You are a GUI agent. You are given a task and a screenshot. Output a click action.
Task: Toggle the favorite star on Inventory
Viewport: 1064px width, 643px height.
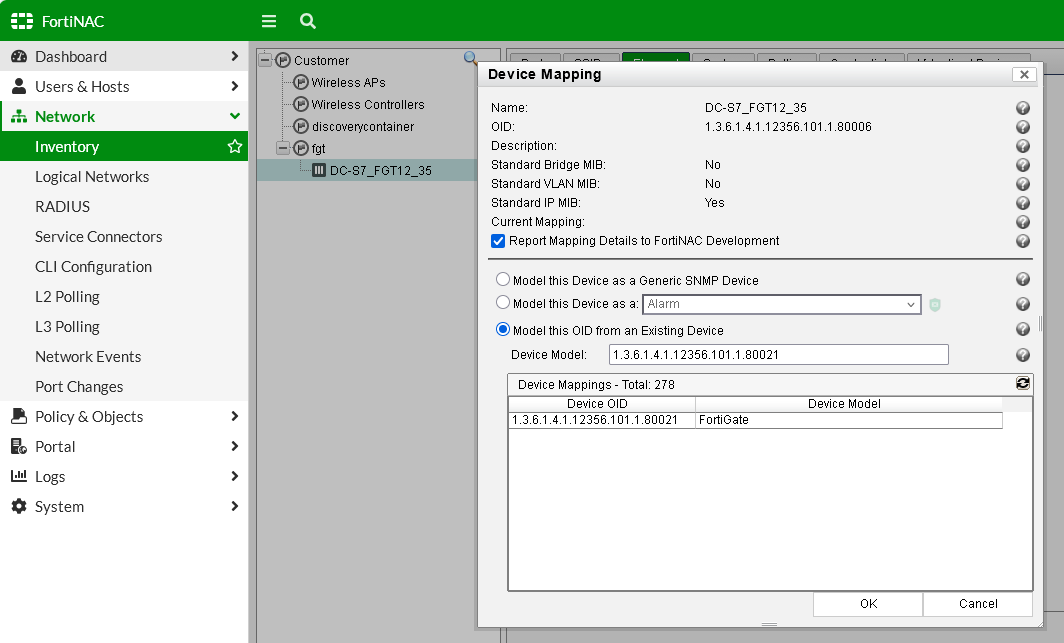tap(235, 147)
